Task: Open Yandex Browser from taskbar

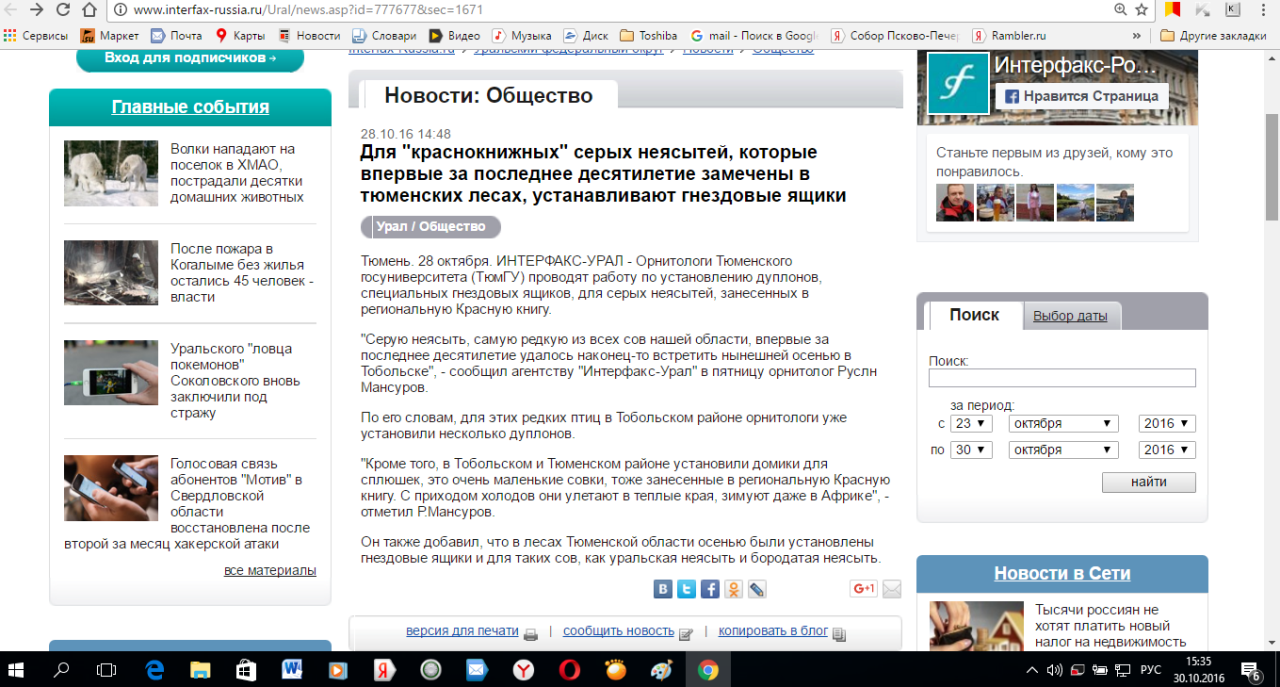Action: [523, 669]
